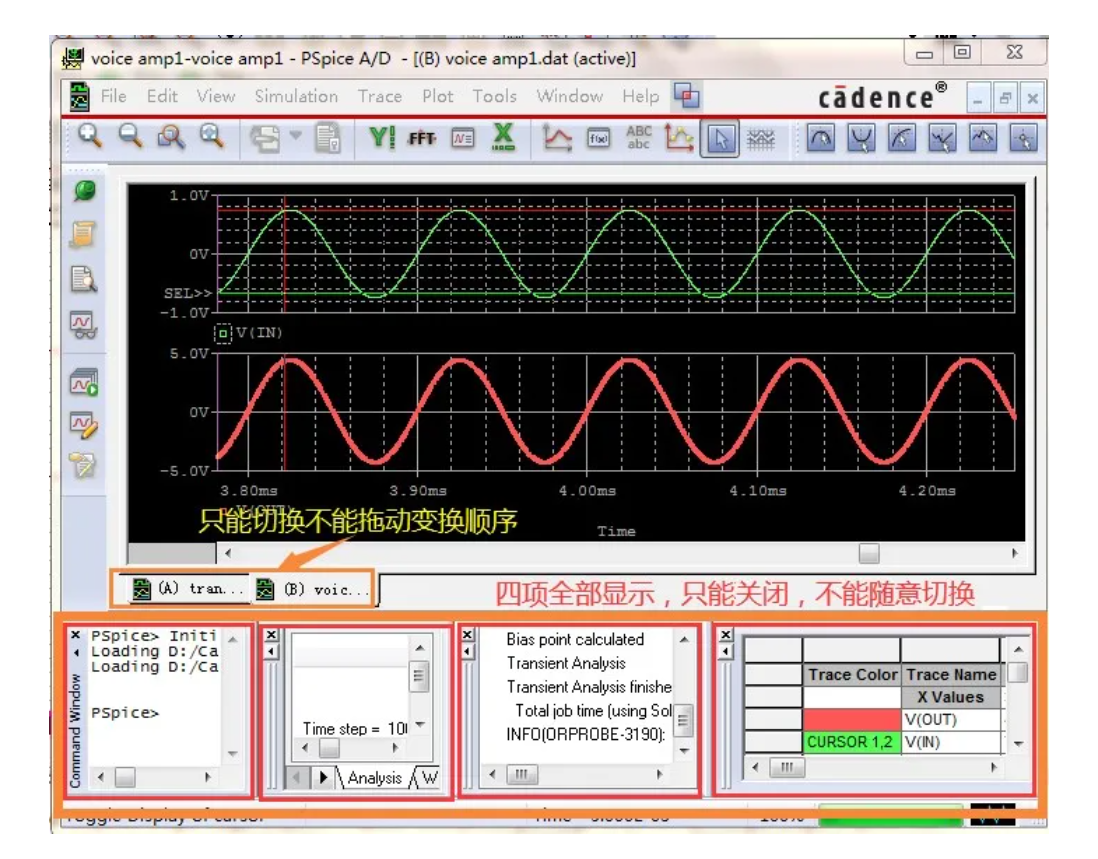Click the Cursor Min icon
The image size is (1098, 859).
(x=943, y=138)
